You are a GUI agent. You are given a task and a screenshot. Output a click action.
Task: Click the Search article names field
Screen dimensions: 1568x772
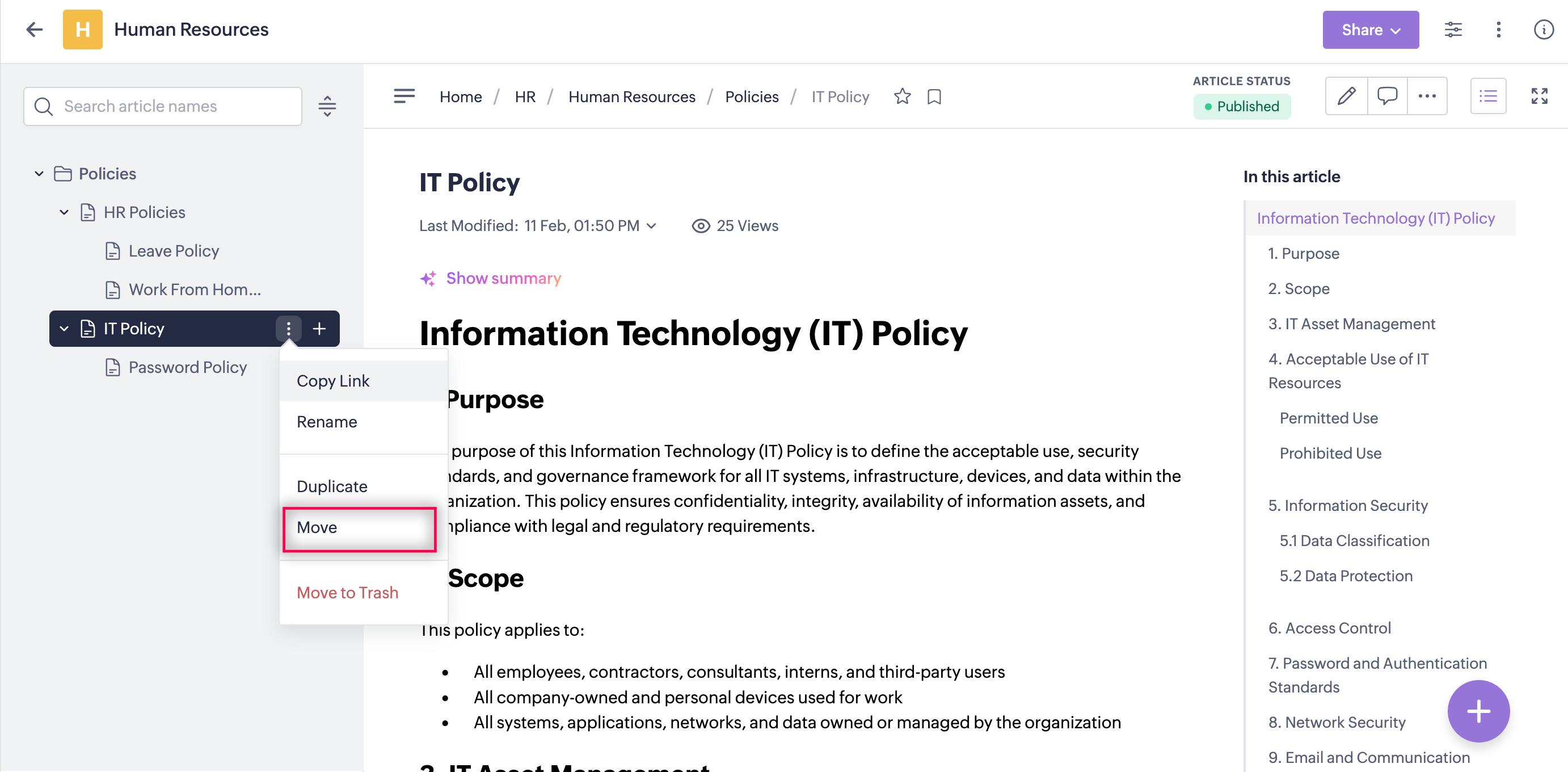[162, 106]
